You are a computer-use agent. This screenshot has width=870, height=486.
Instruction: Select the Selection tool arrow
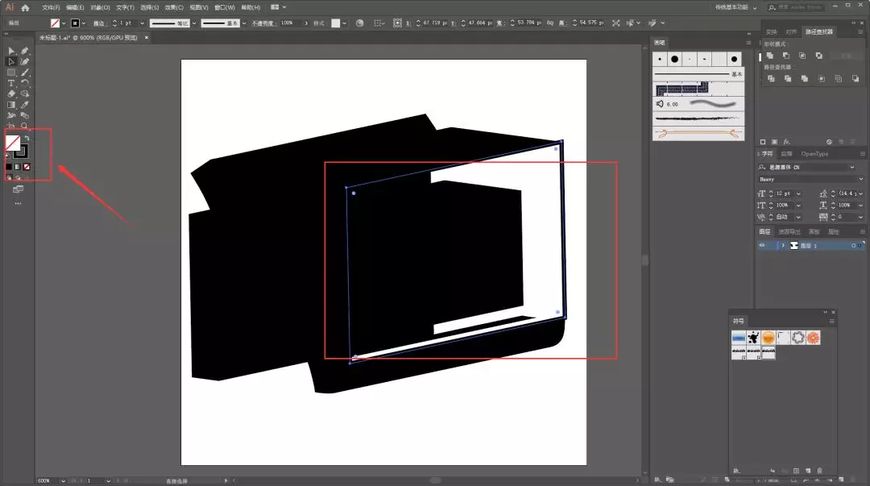[x=11, y=51]
